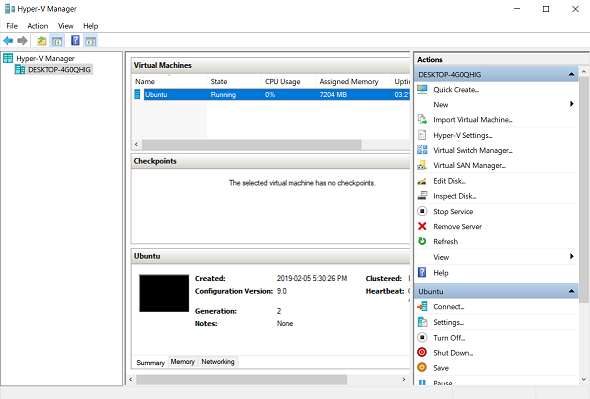Toggle the Show/Hide Action Pane icon
The image size is (590, 399).
[91, 41]
